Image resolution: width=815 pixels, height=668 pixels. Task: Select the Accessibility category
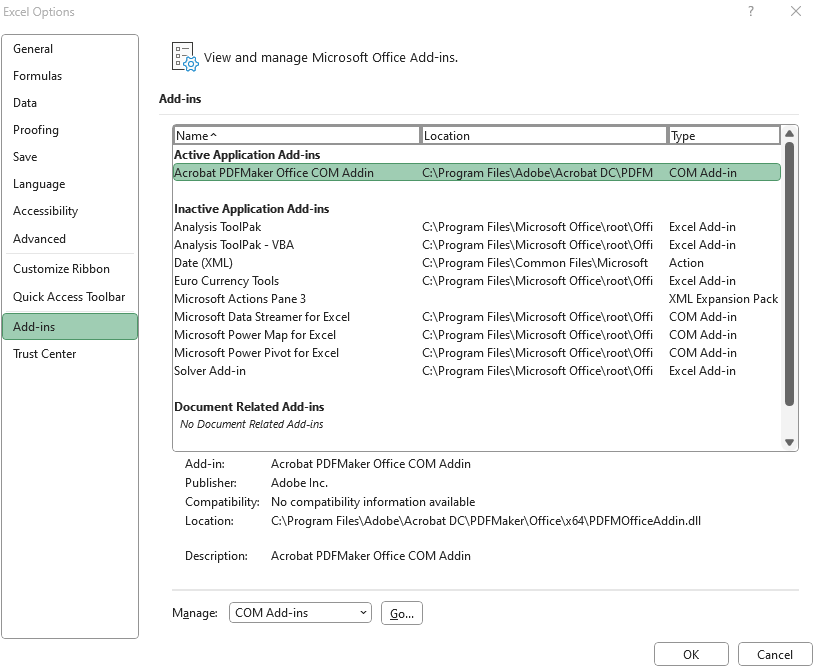point(70,211)
